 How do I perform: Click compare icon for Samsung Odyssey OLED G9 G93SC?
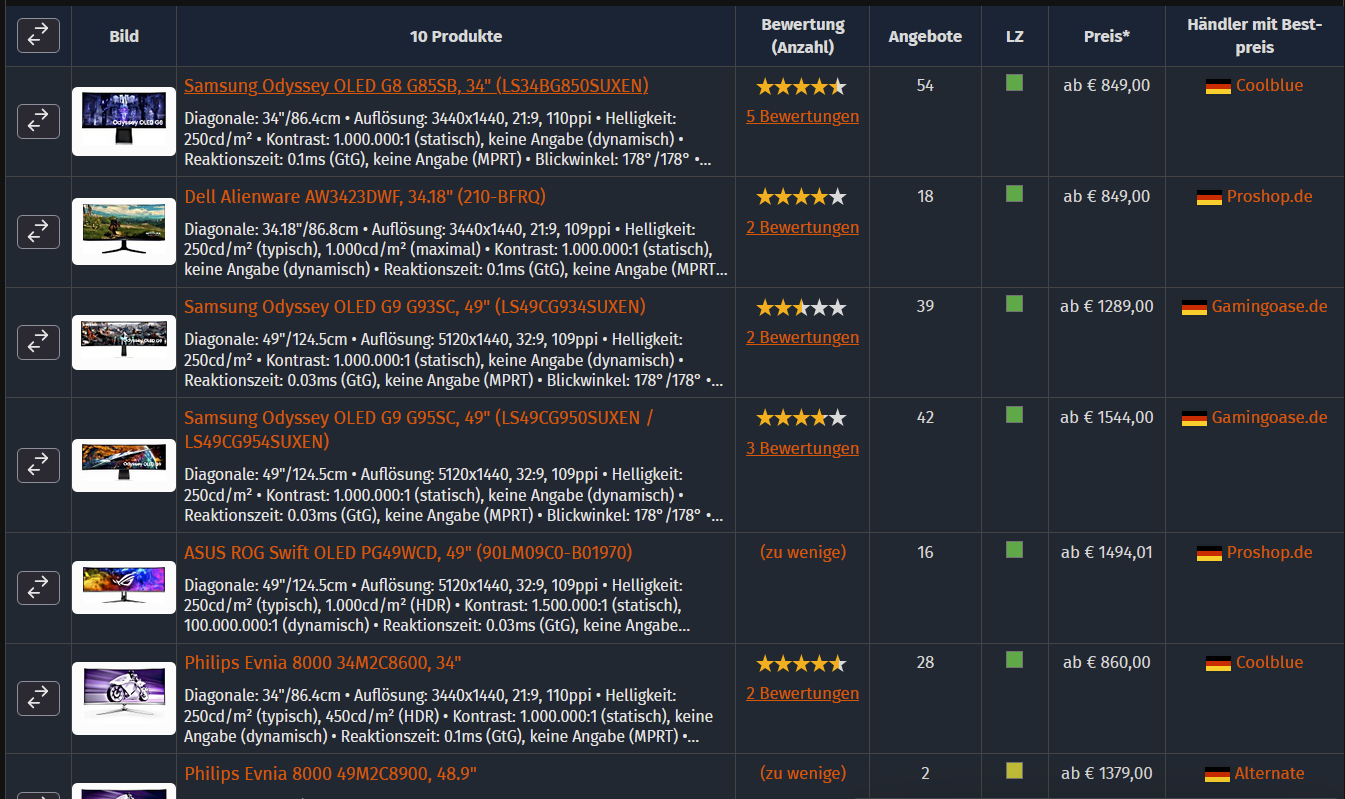click(38, 343)
